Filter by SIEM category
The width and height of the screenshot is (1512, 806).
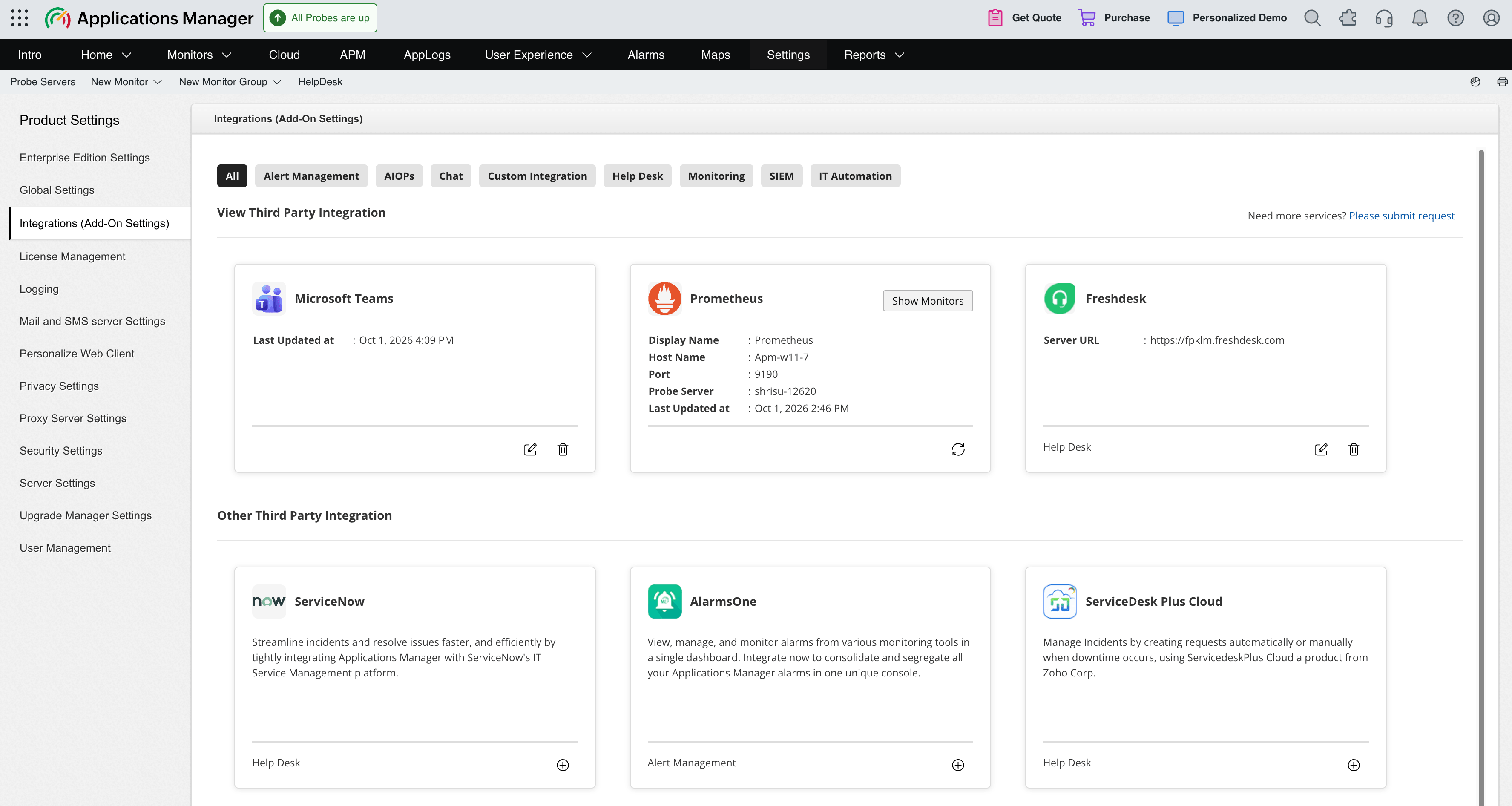pyautogui.click(x=781, y=176)
